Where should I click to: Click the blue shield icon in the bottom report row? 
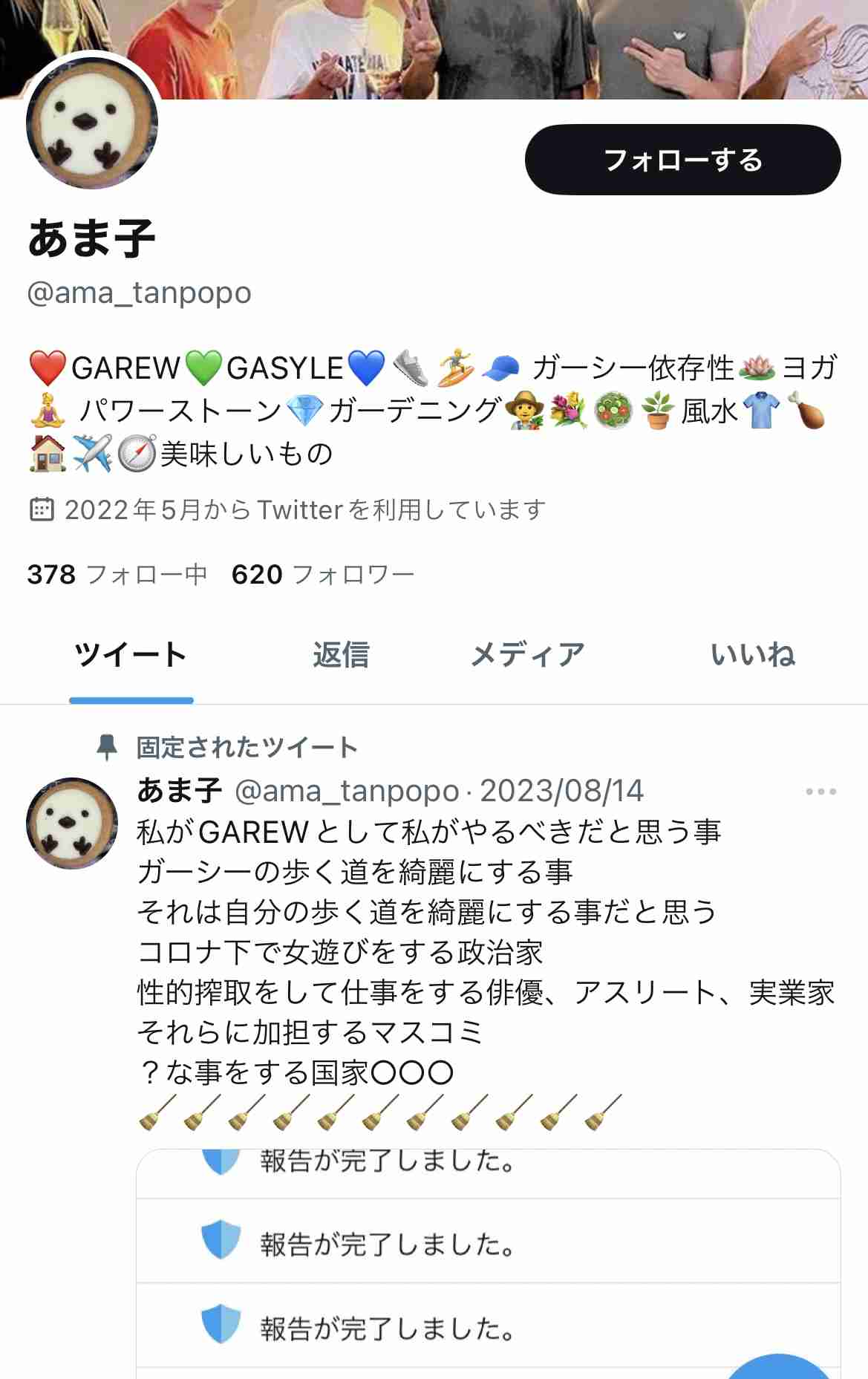(x=221, y=1324)
